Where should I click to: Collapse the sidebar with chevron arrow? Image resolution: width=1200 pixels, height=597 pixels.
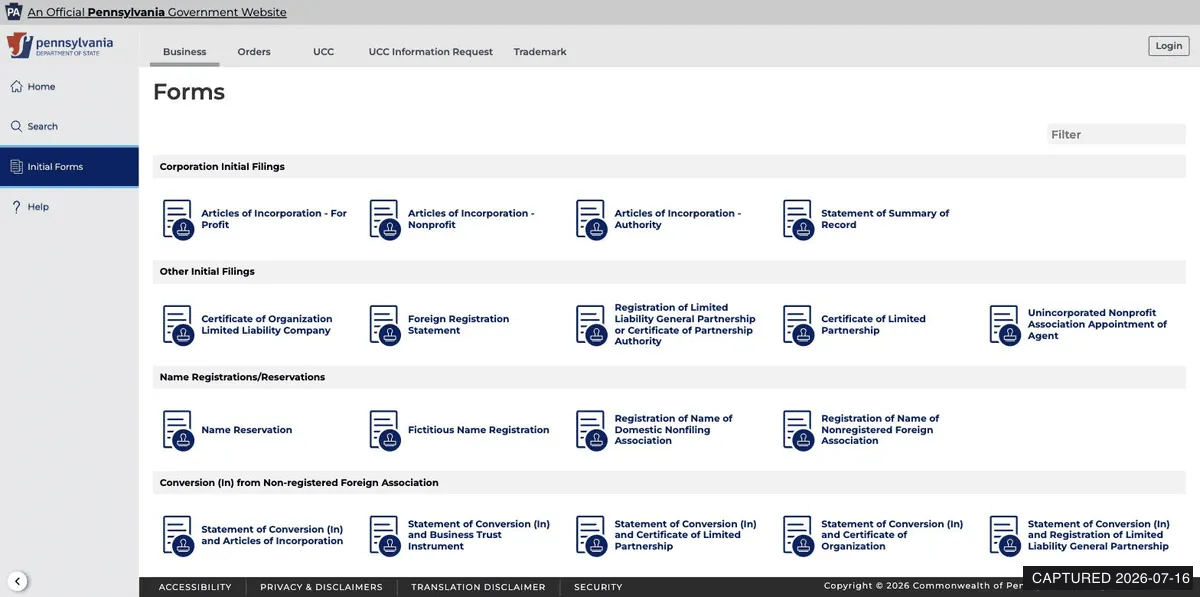pos(17,581)
